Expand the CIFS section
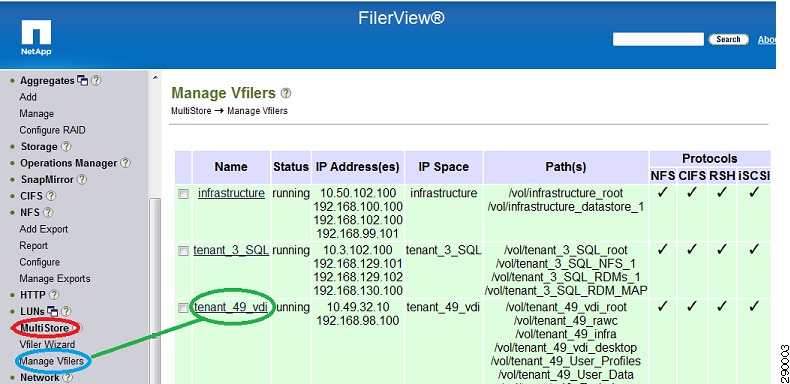The image size is (790, 384). coord(31,196)
